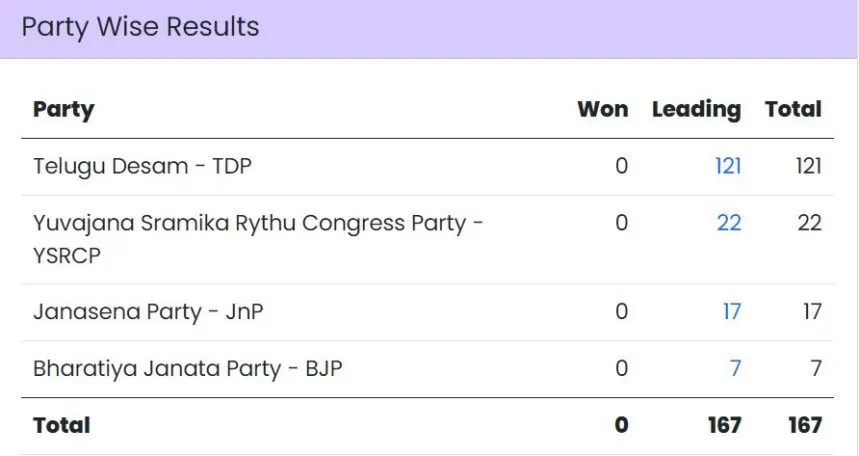Click the bold total leading value 167
Screen dimensions: 859x456
[722, 425]
